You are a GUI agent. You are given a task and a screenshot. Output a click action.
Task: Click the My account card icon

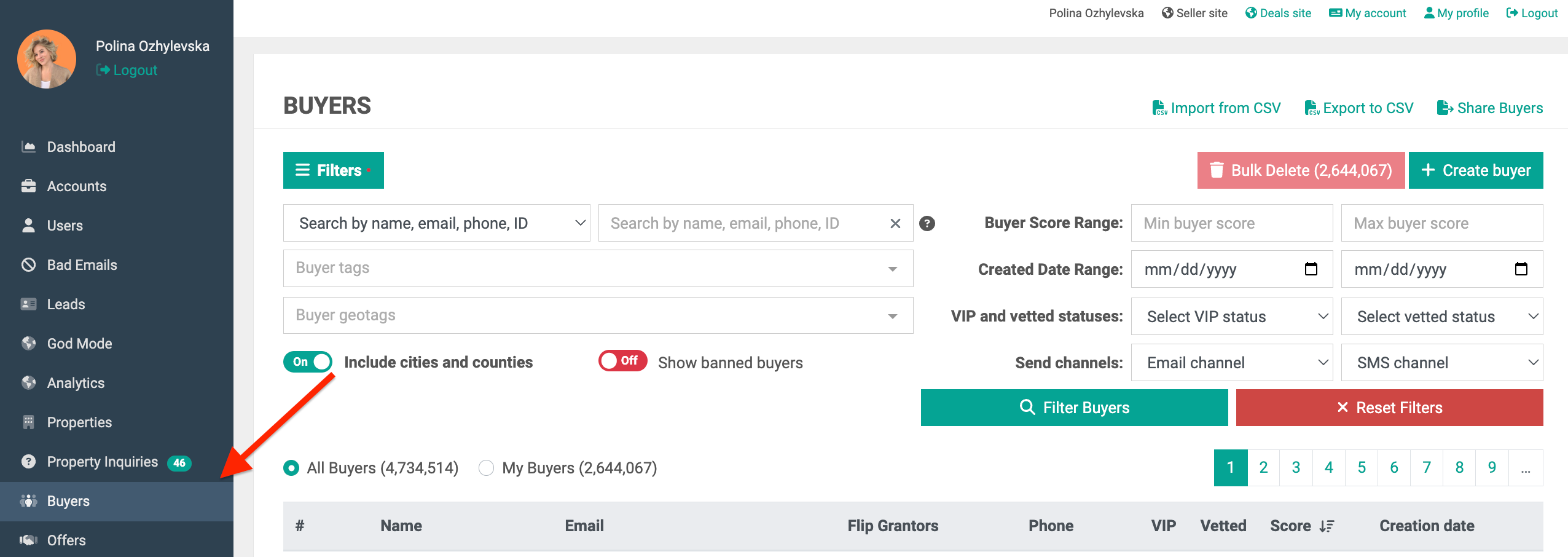pos(1335,13)
